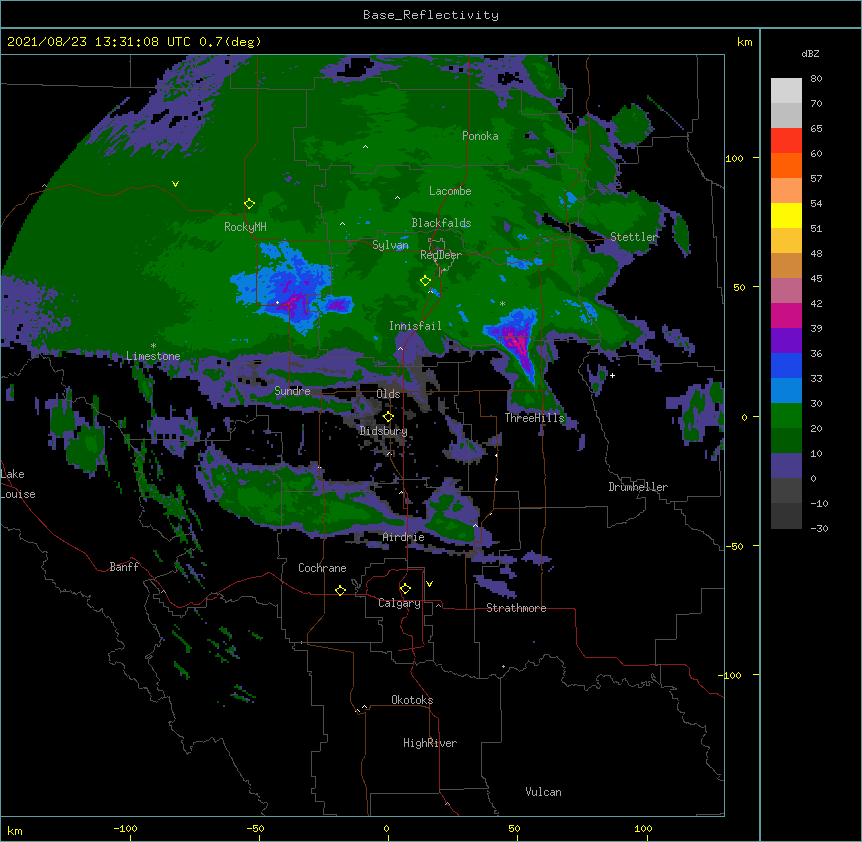
Task: Click the yellow diamond marker above RockyMH
Action: coord(250,204)
